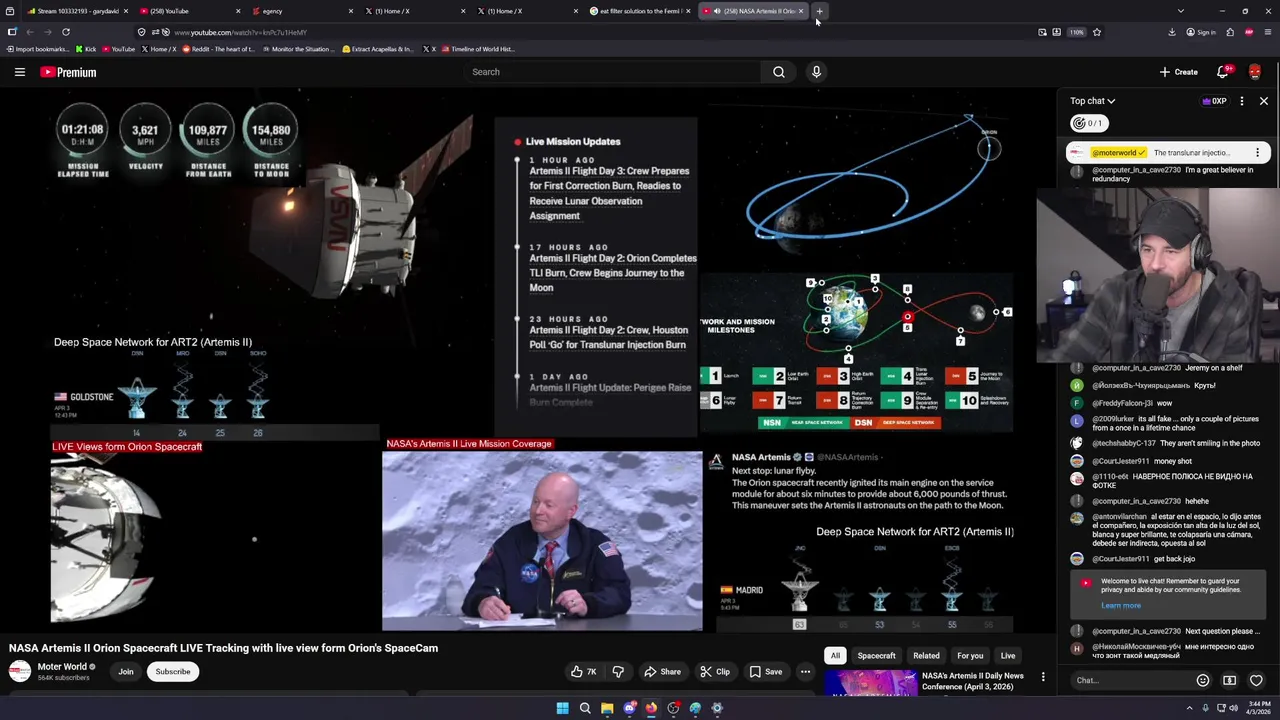Open the account avatar menu

tap(1255, 72)
